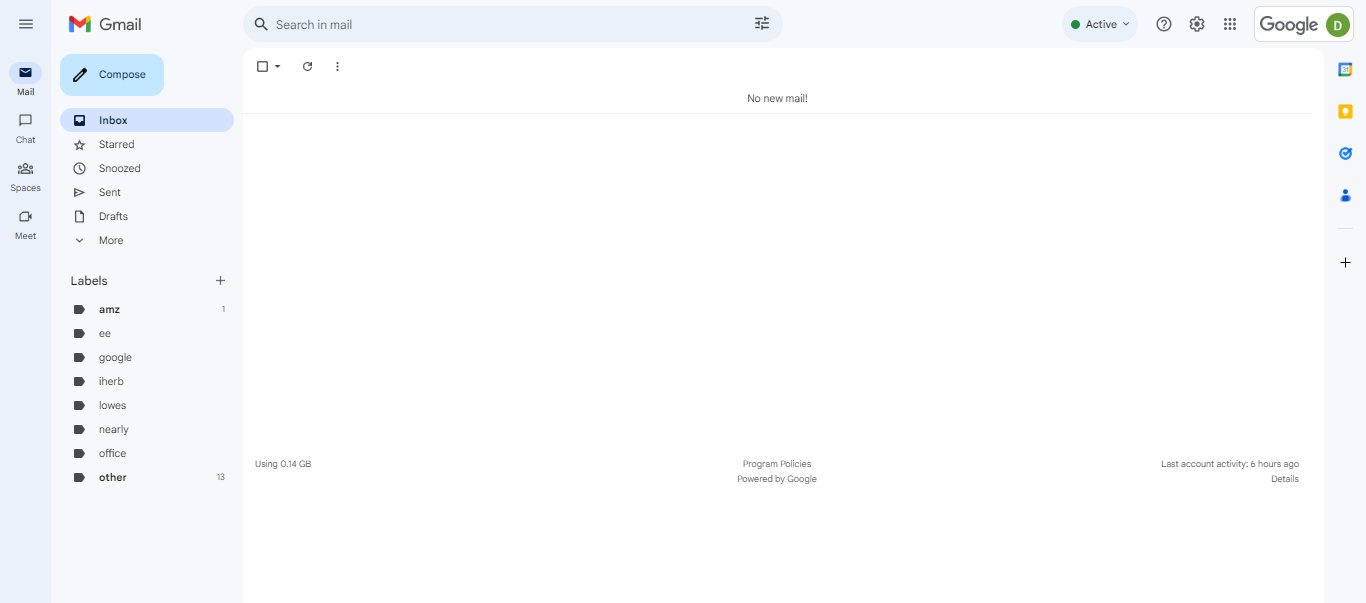Create new label plus icon
The height and width of the screenshot is (603, 1366).
221,281
